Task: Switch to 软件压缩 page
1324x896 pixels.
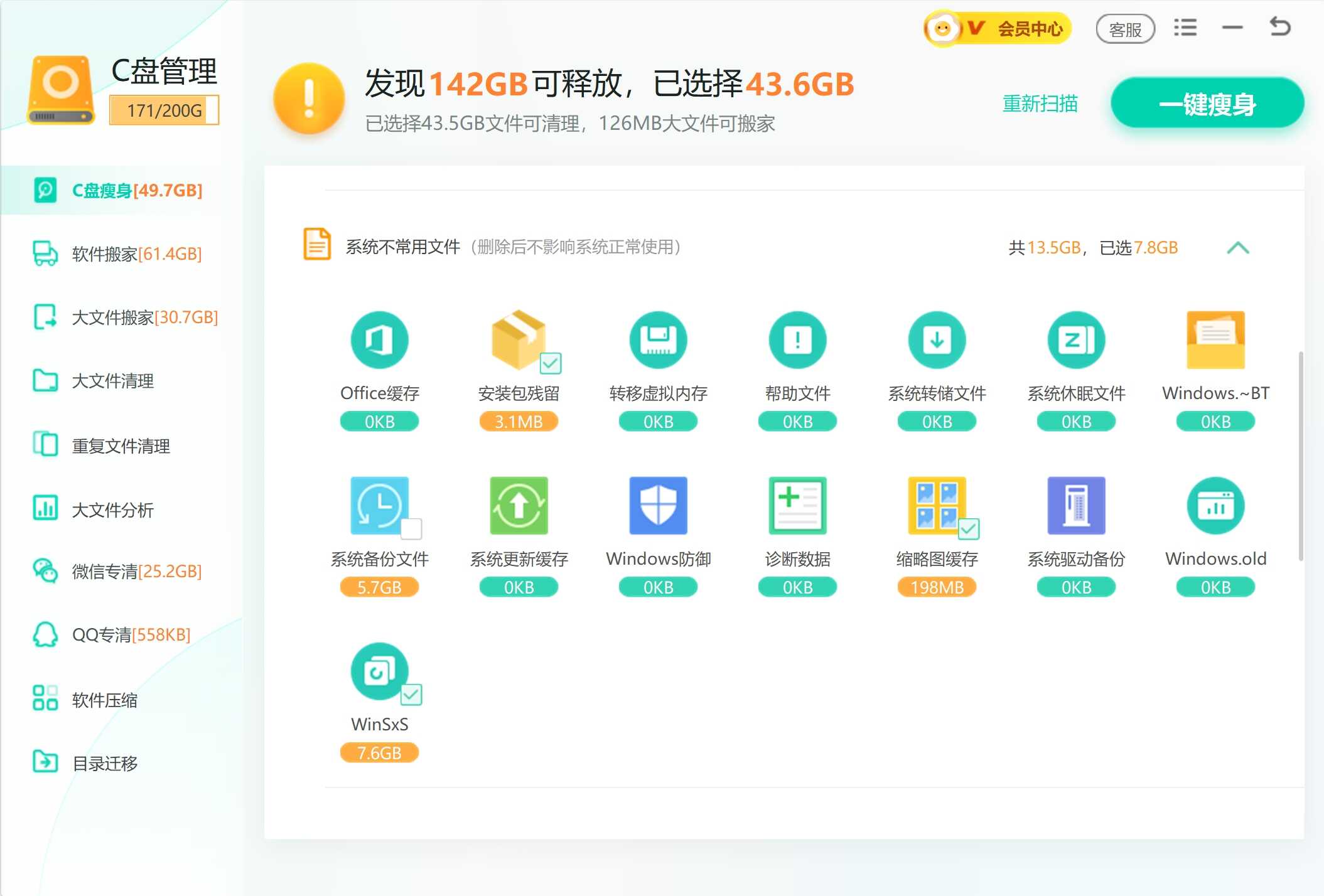Action: click(x=121, y=700)
